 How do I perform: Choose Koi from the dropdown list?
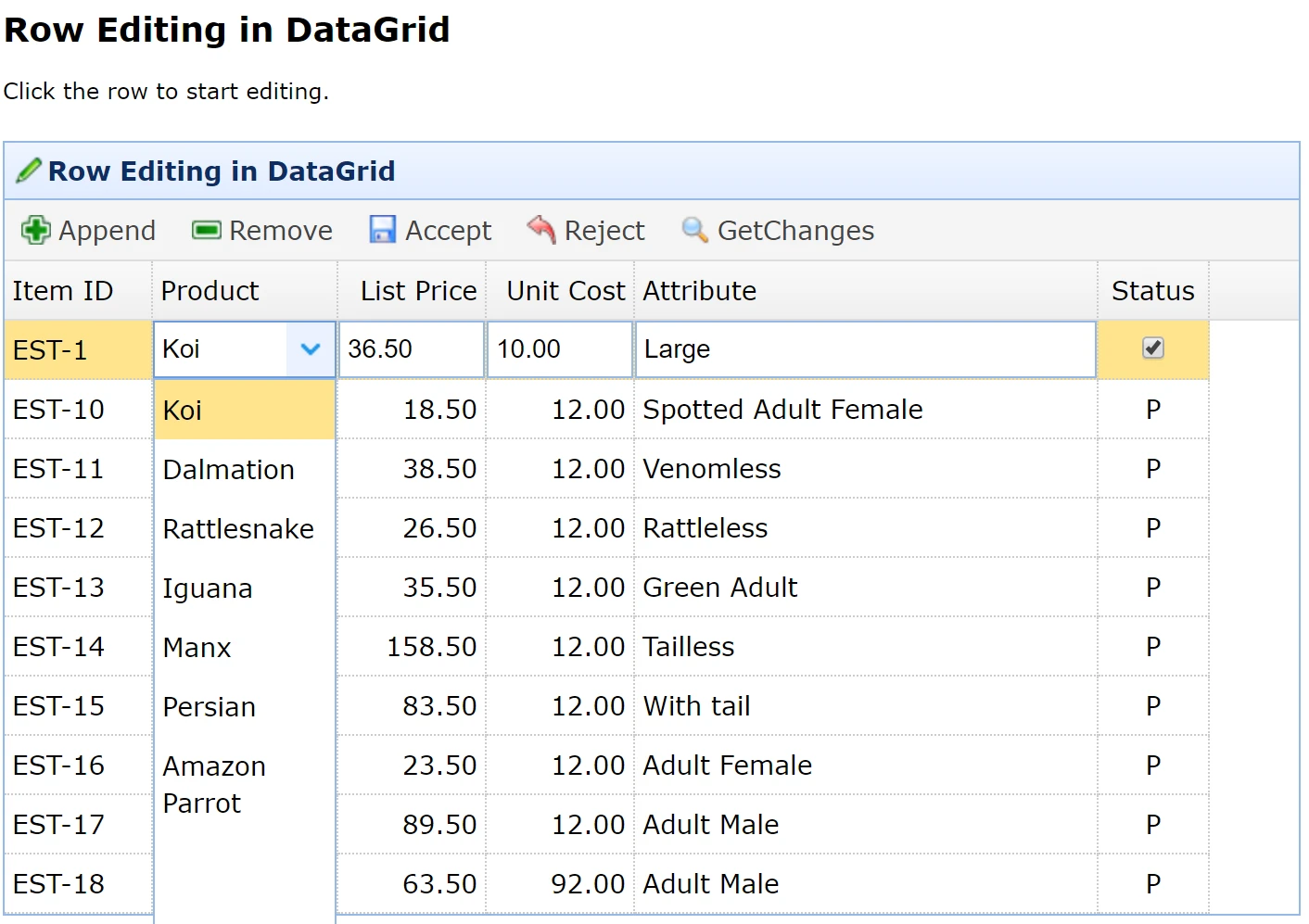[x=245, y=410]
